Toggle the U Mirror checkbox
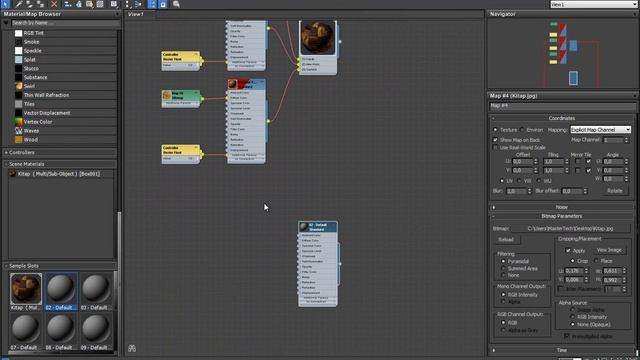The height and width of the screenshot is (360, 640). pos(578,162)
